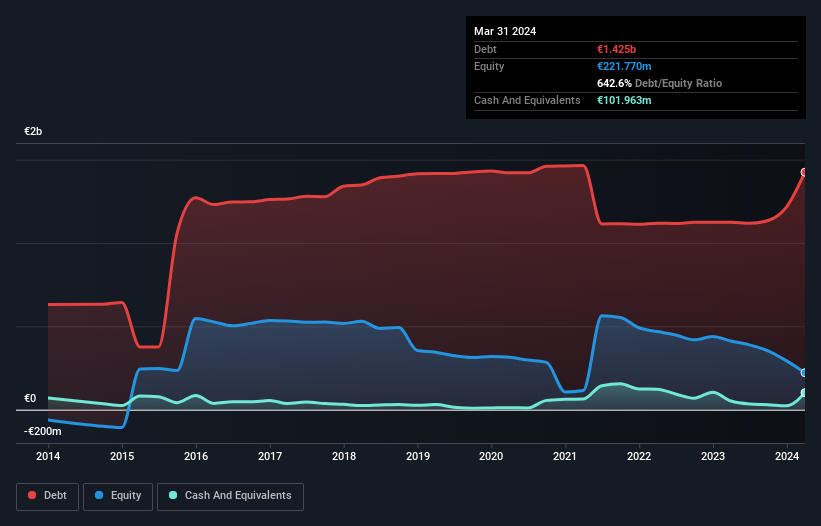Click the Debt label in tooltip
The width and height of the screenshot is (821, 526).
(485, 49)
